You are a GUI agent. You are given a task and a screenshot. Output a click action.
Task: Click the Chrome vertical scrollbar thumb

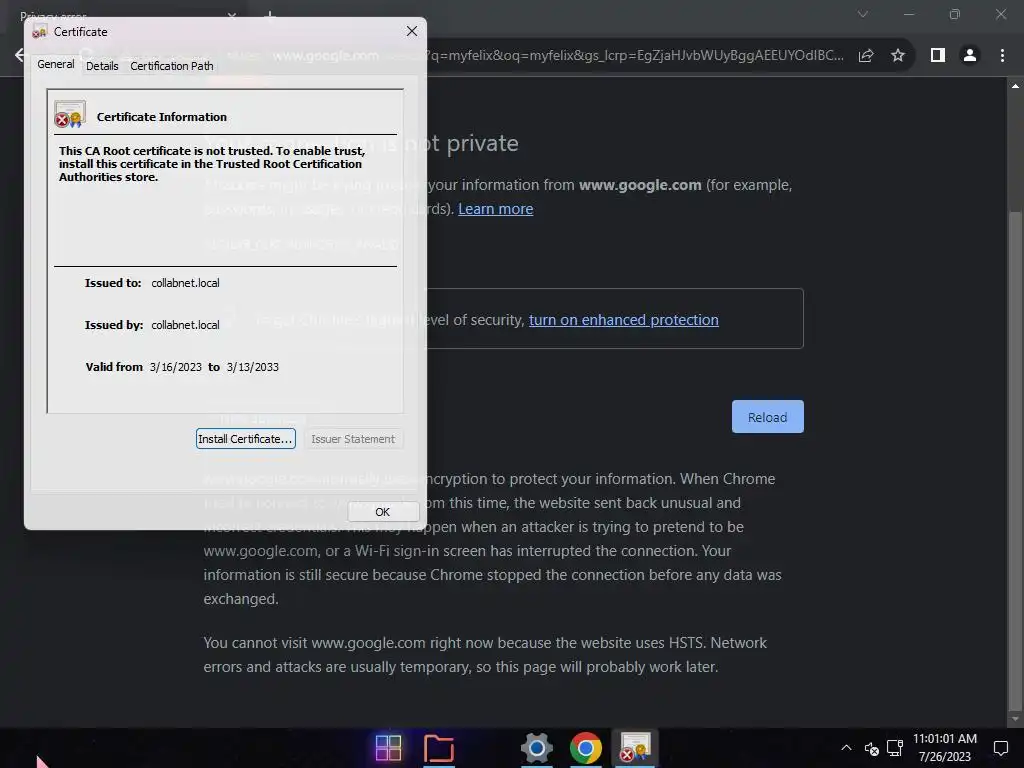[x=1015, y=460]
